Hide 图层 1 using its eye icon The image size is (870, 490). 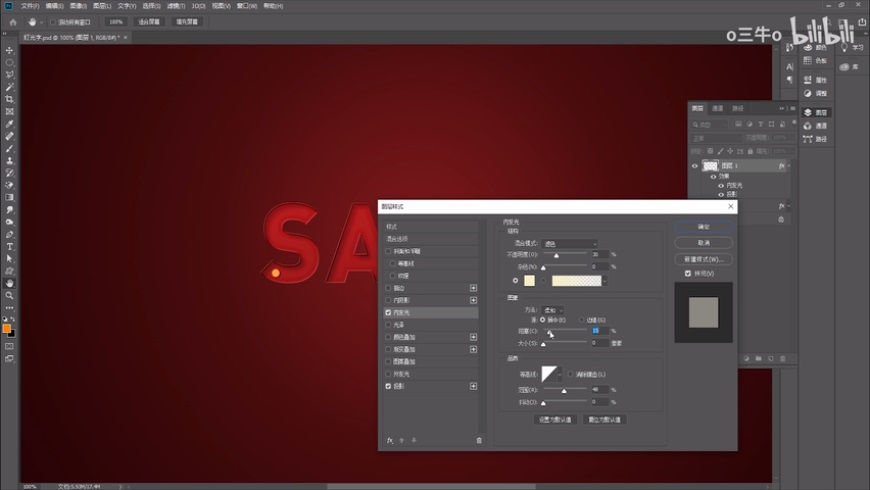coord(695,166)
